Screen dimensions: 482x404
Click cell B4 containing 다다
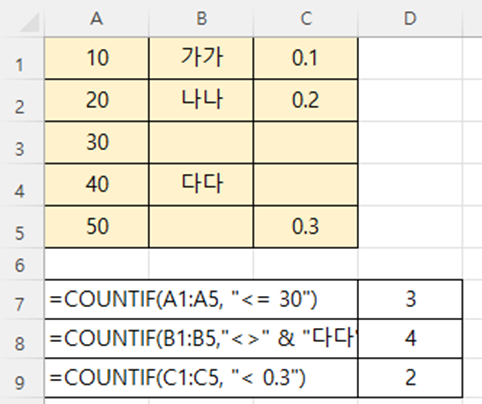point(201,185)
